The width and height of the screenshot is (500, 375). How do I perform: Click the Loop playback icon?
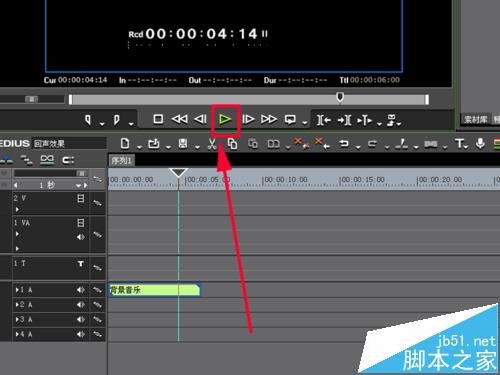click(290, 119)
